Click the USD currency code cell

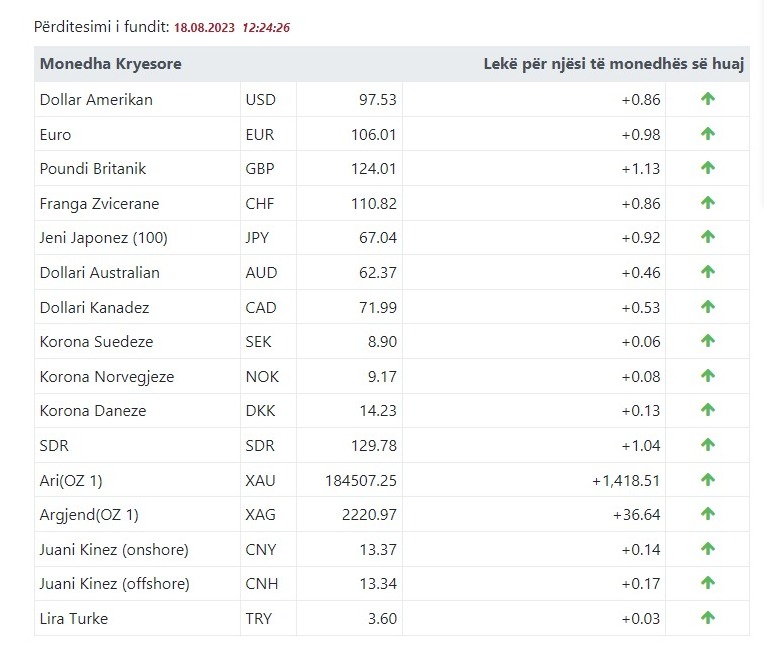click(260, 99)
